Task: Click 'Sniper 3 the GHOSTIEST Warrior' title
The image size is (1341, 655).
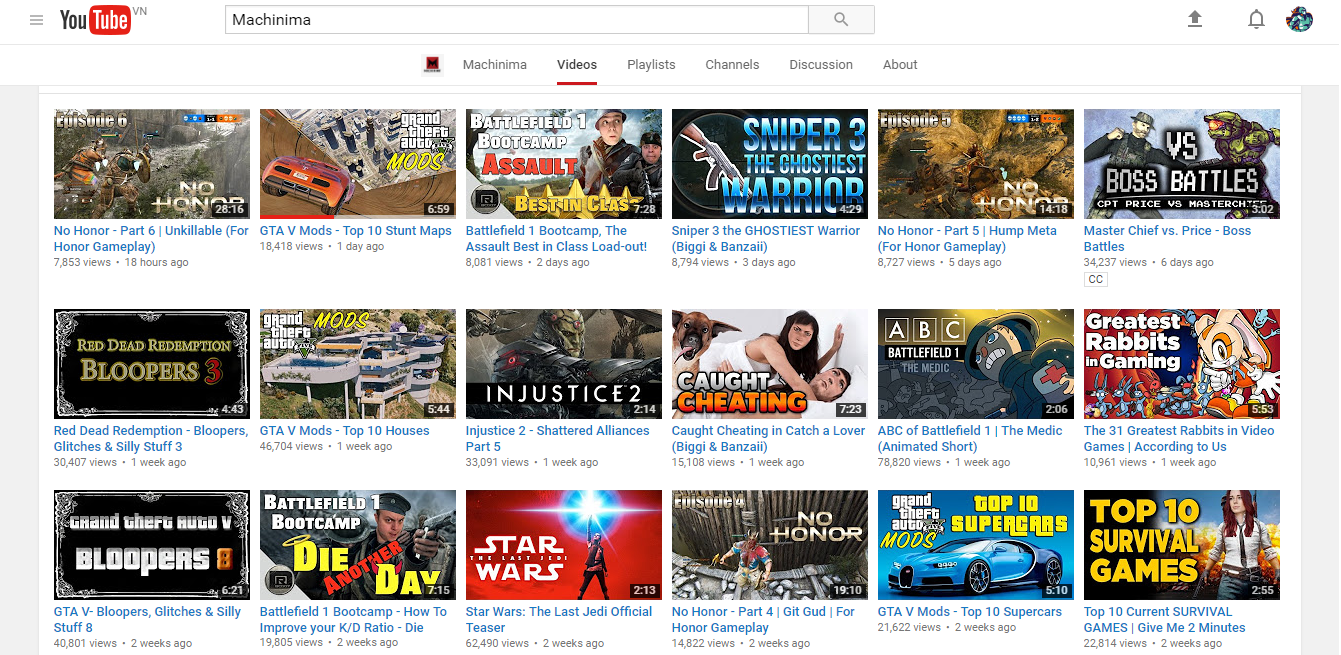Action: (766, 238)
